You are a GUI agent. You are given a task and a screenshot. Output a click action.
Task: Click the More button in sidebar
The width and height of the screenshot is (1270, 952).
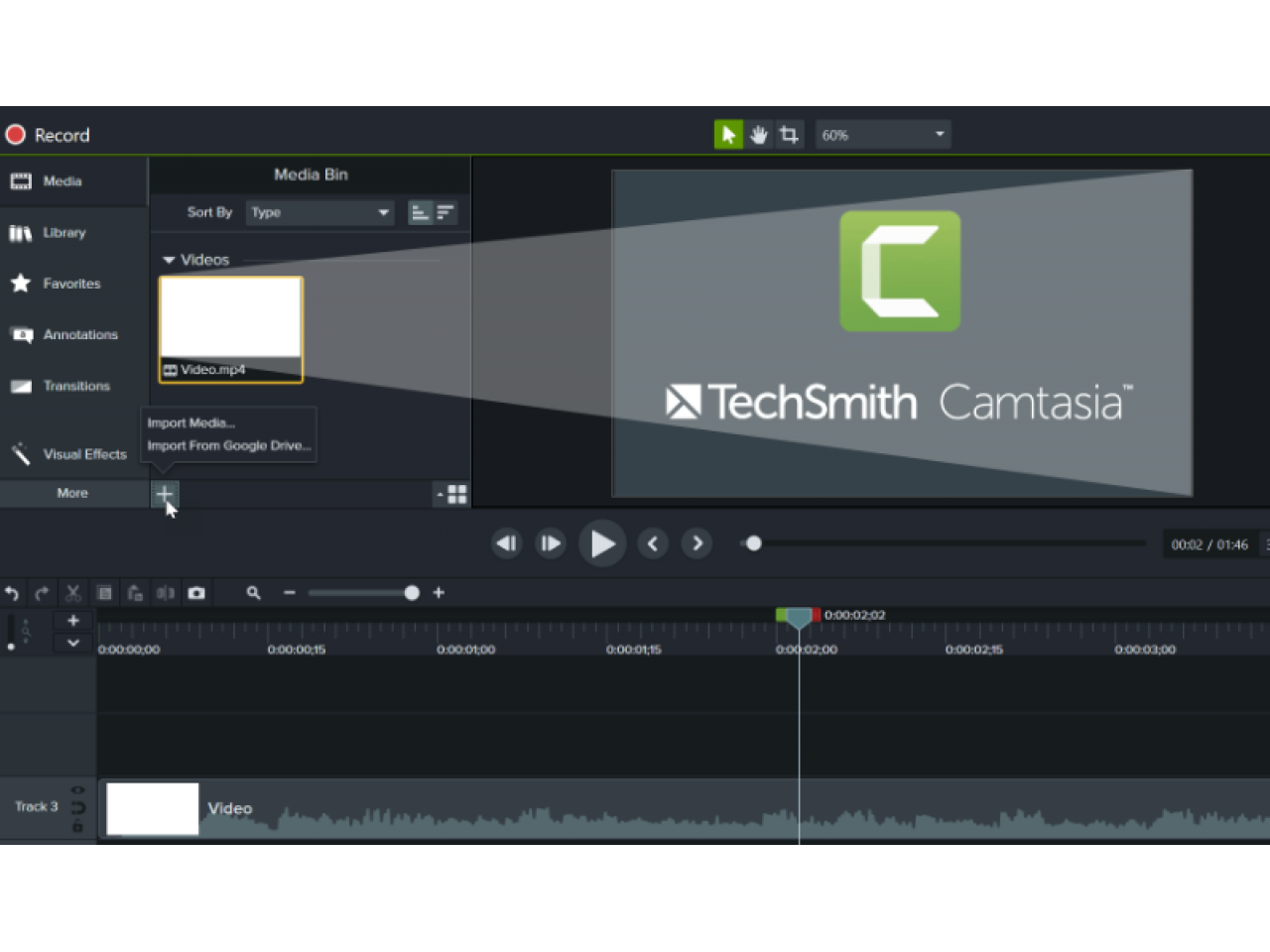tap(72, 493)
